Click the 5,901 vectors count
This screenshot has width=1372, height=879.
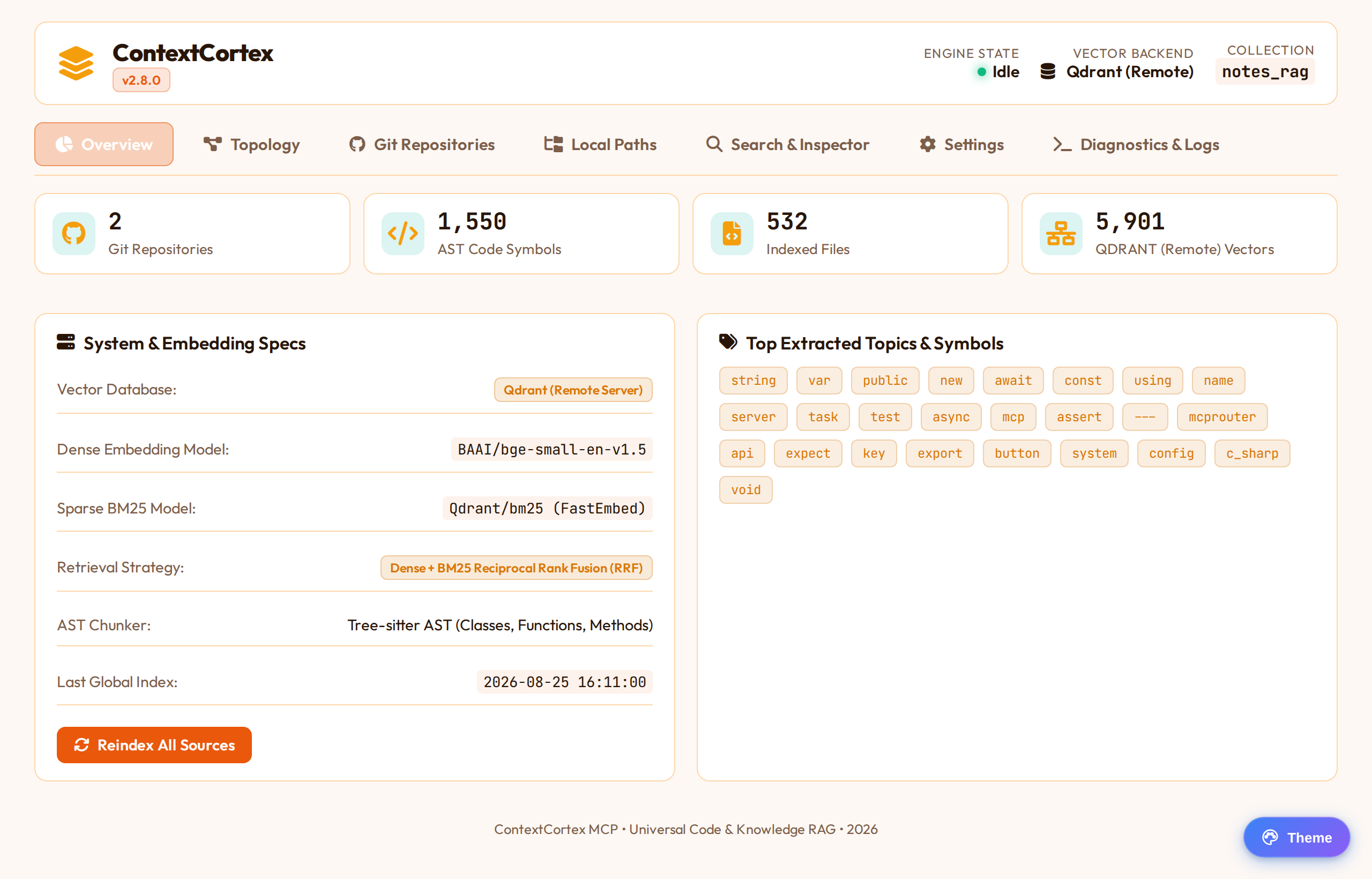pos(1130,221)
